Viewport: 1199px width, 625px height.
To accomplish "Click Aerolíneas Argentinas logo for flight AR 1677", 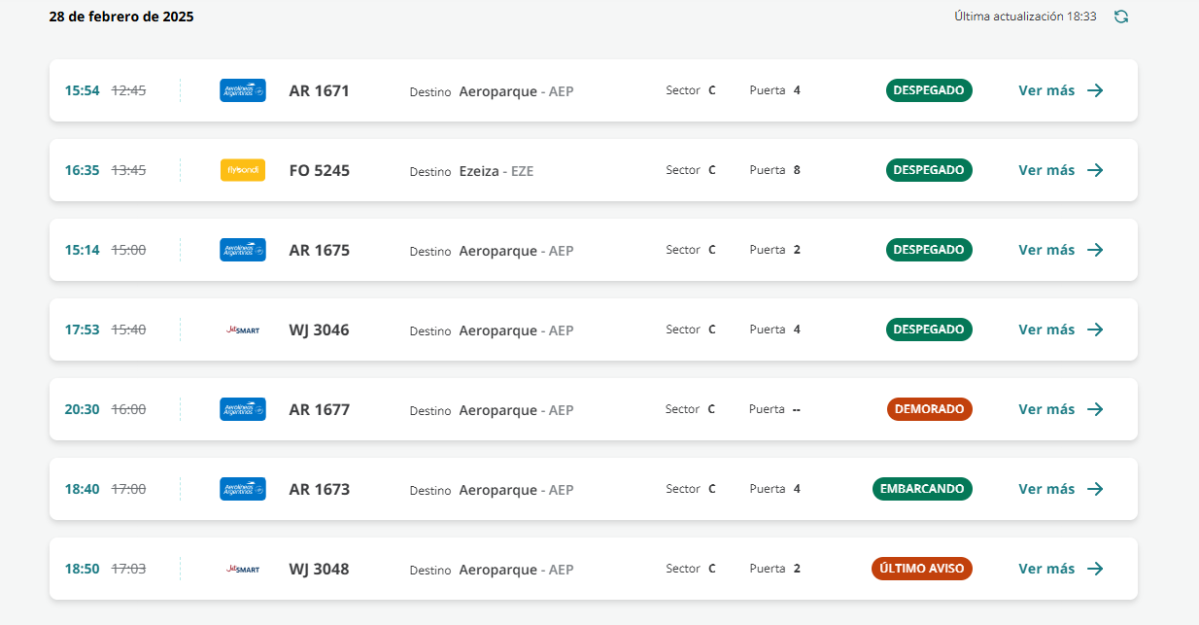I will [x=242, y=409].
